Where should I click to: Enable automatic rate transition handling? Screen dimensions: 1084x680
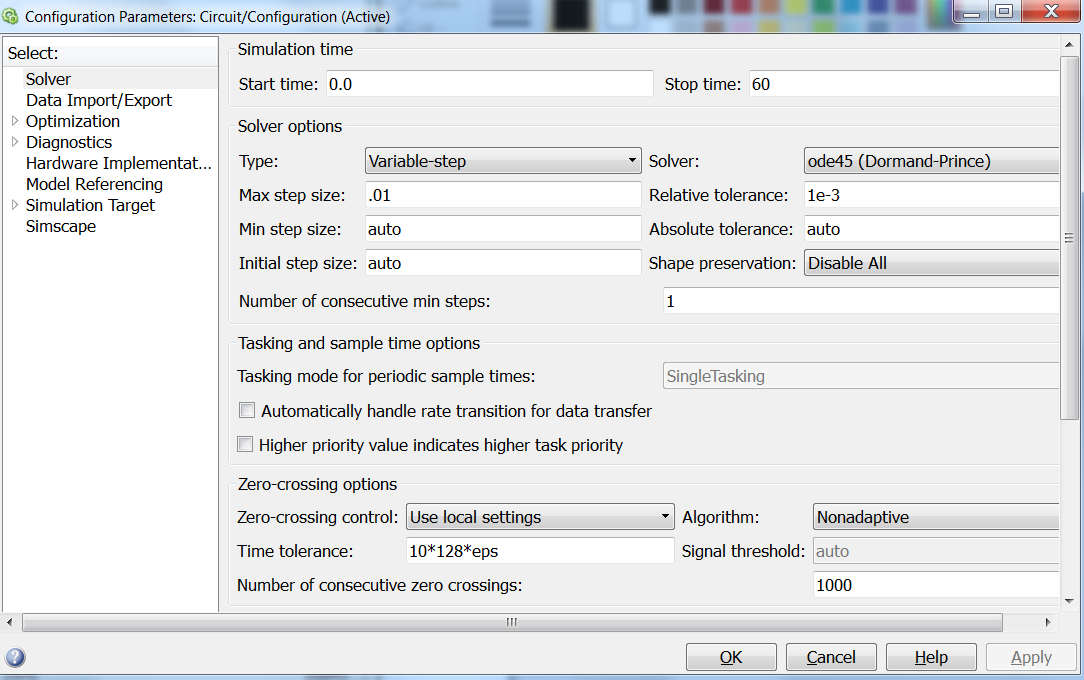click(245, 410)
